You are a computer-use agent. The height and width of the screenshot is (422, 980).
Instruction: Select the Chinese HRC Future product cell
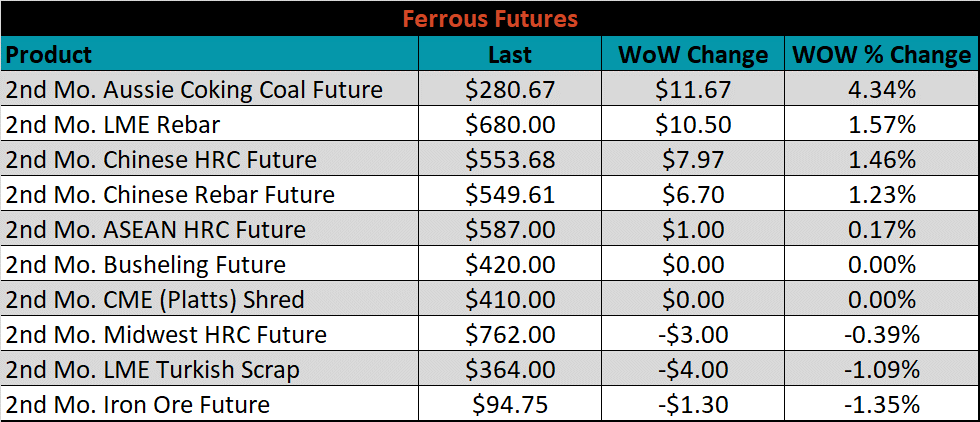pos(210,159)
